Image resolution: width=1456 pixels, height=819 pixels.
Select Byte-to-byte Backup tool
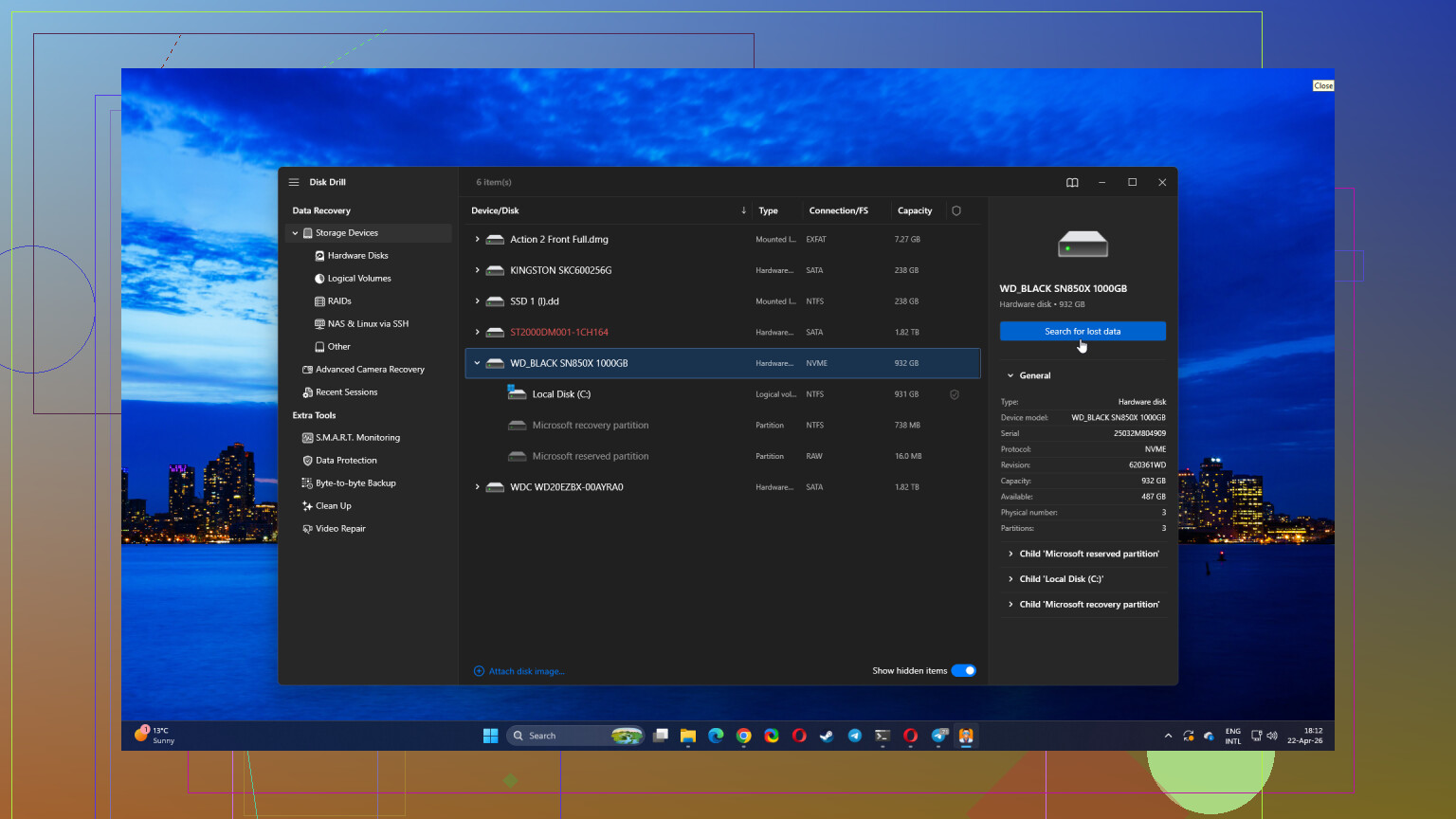(355, 483)
